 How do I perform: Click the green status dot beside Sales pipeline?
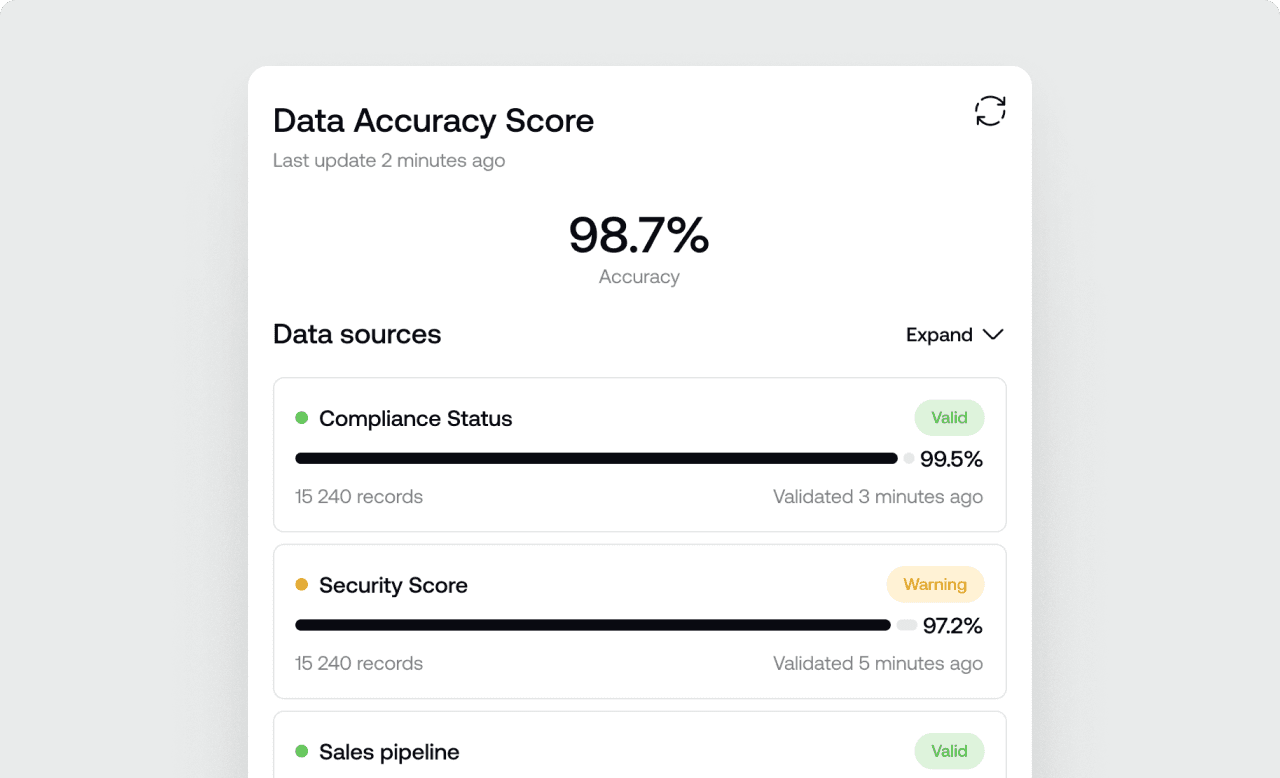pyautogui.click(x=301, y=751)
